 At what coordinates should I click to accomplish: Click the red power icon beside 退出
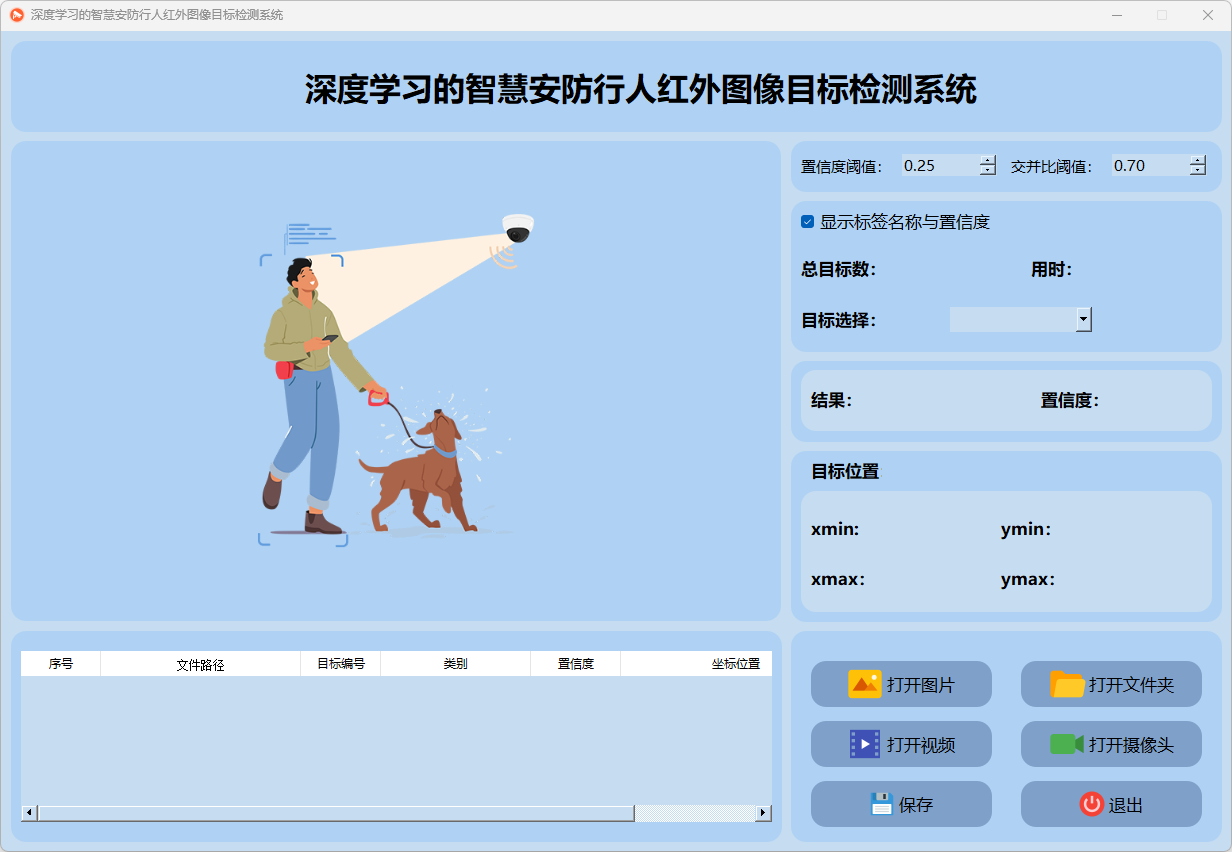pyautogui.click(x=1091, y=804)
